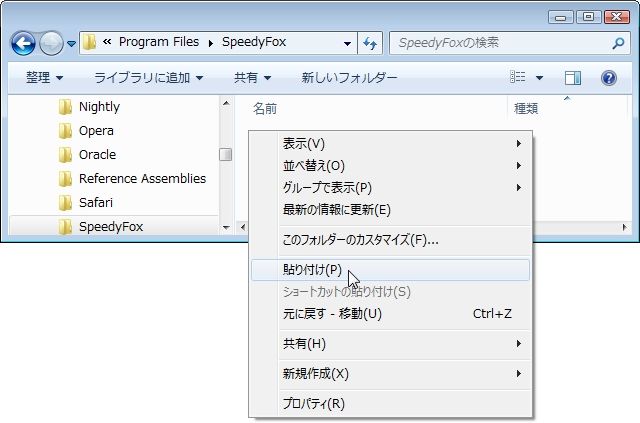Open the グループで表示(P) submenu
Viewport: 640px width, 423px height.
point(390,188)
